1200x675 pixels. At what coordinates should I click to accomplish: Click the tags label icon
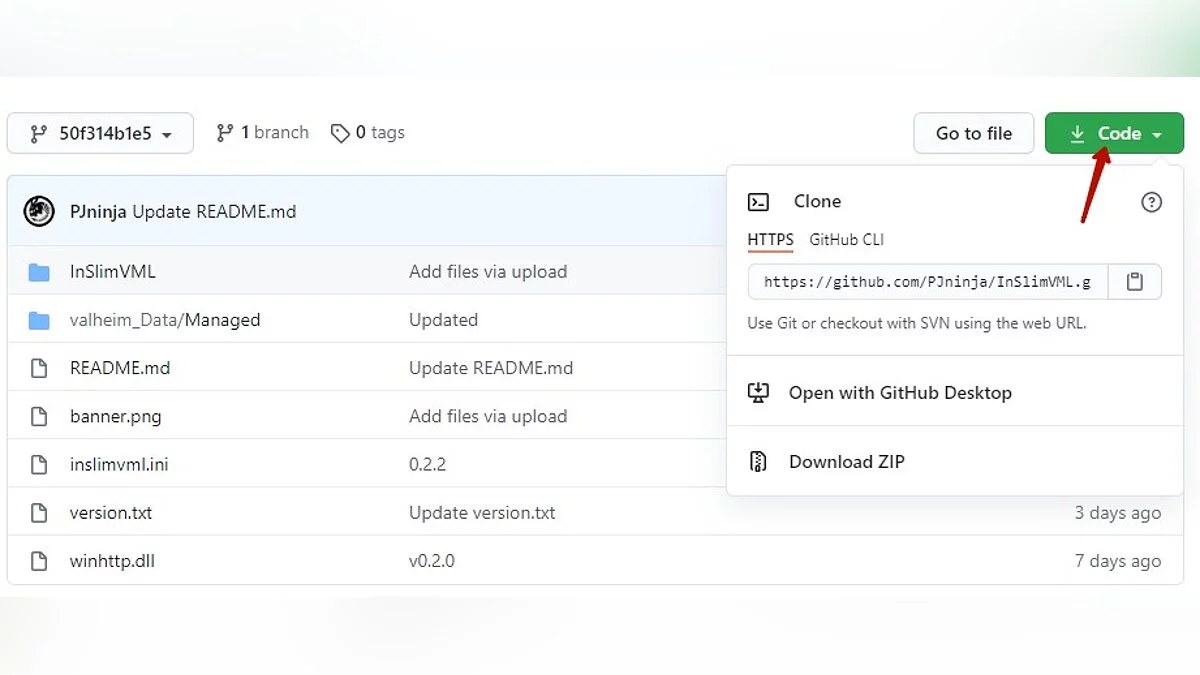tap(340, 133)
